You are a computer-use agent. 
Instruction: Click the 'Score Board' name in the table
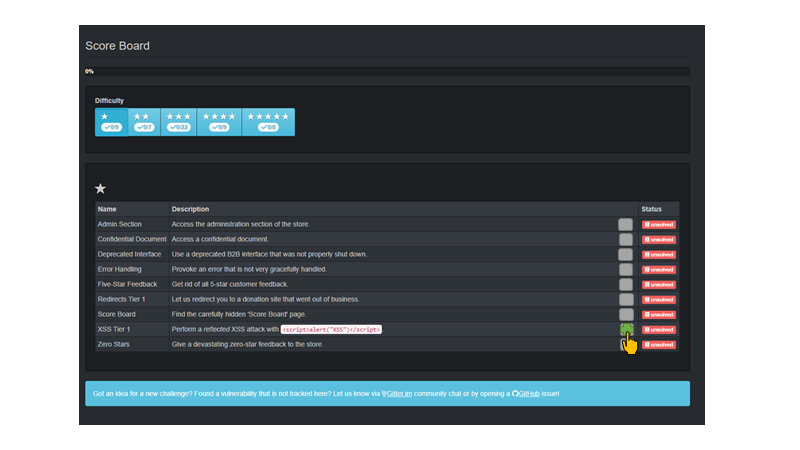coord(116,314)
